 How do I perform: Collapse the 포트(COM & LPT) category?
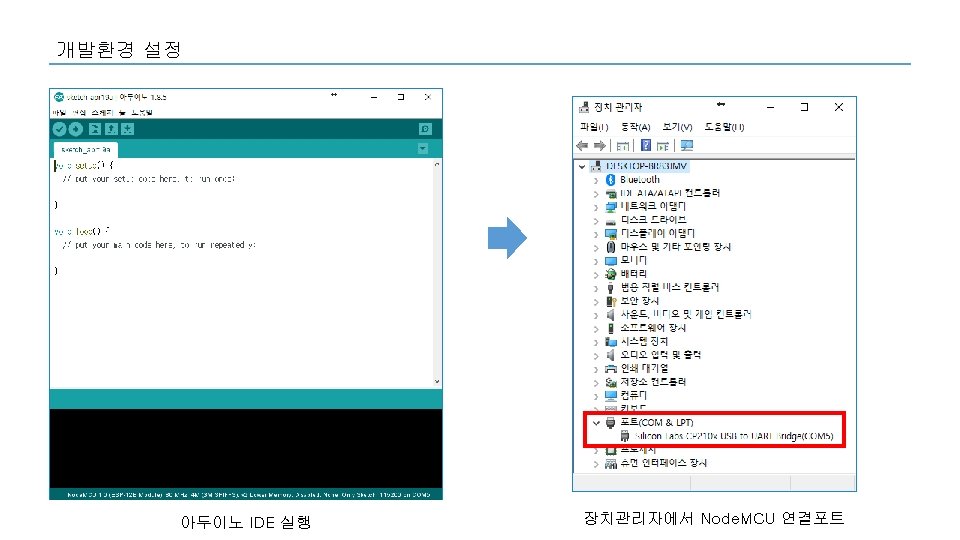coord(596,422)
